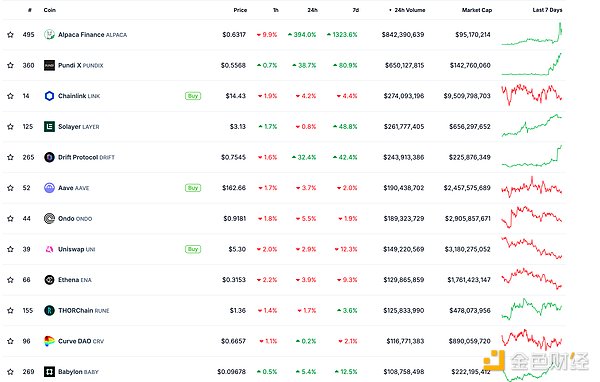Sort by Coin column header
The image size is (600, 382).
[50, 10]
